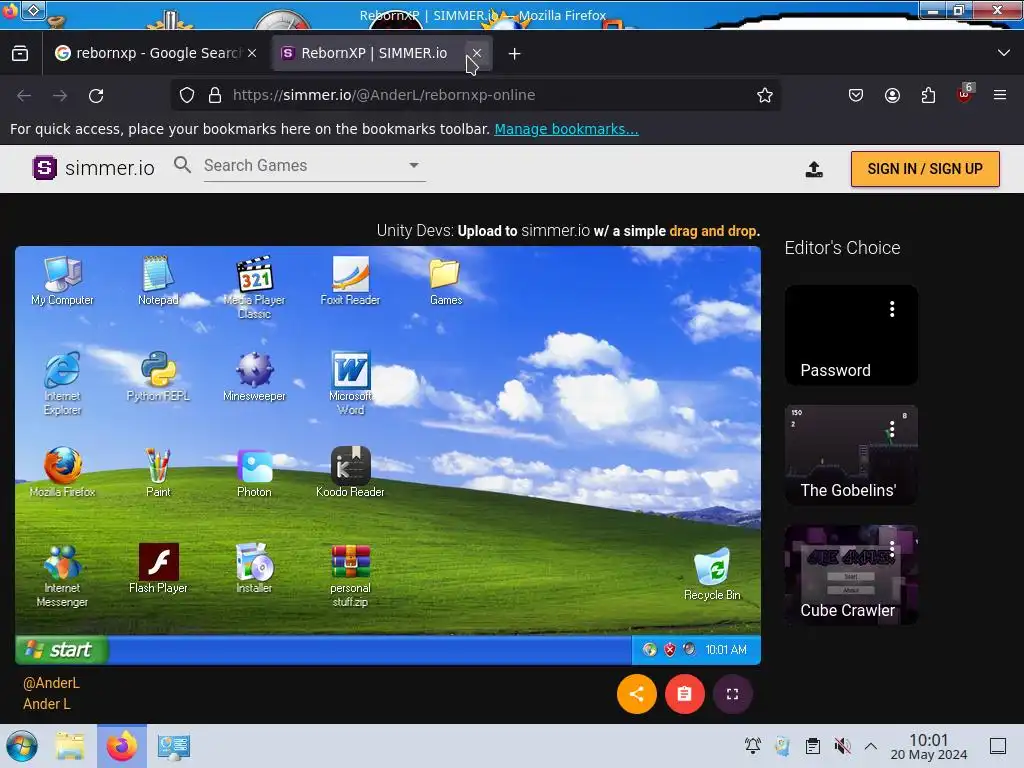Open Paint desktop icon
The width and height of the screenshot is (1024, 768).
[158, 472]
